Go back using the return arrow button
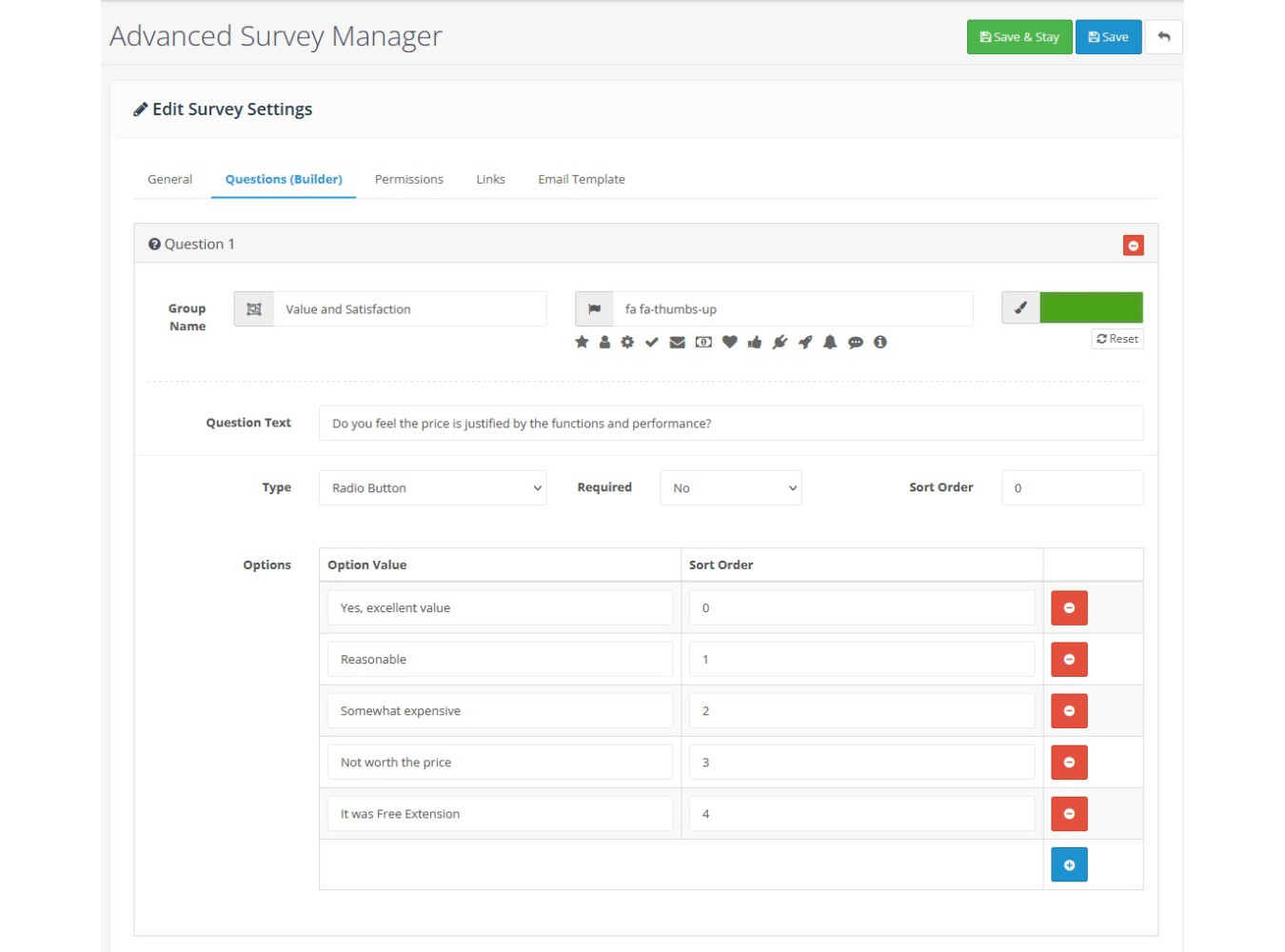Viewport: 1285px width, 952px height. coord(1163,37)
